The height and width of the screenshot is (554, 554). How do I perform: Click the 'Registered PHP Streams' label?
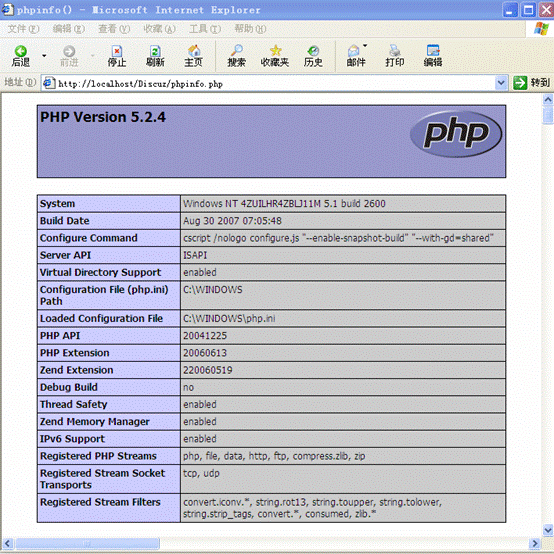(x=98, y=456)
